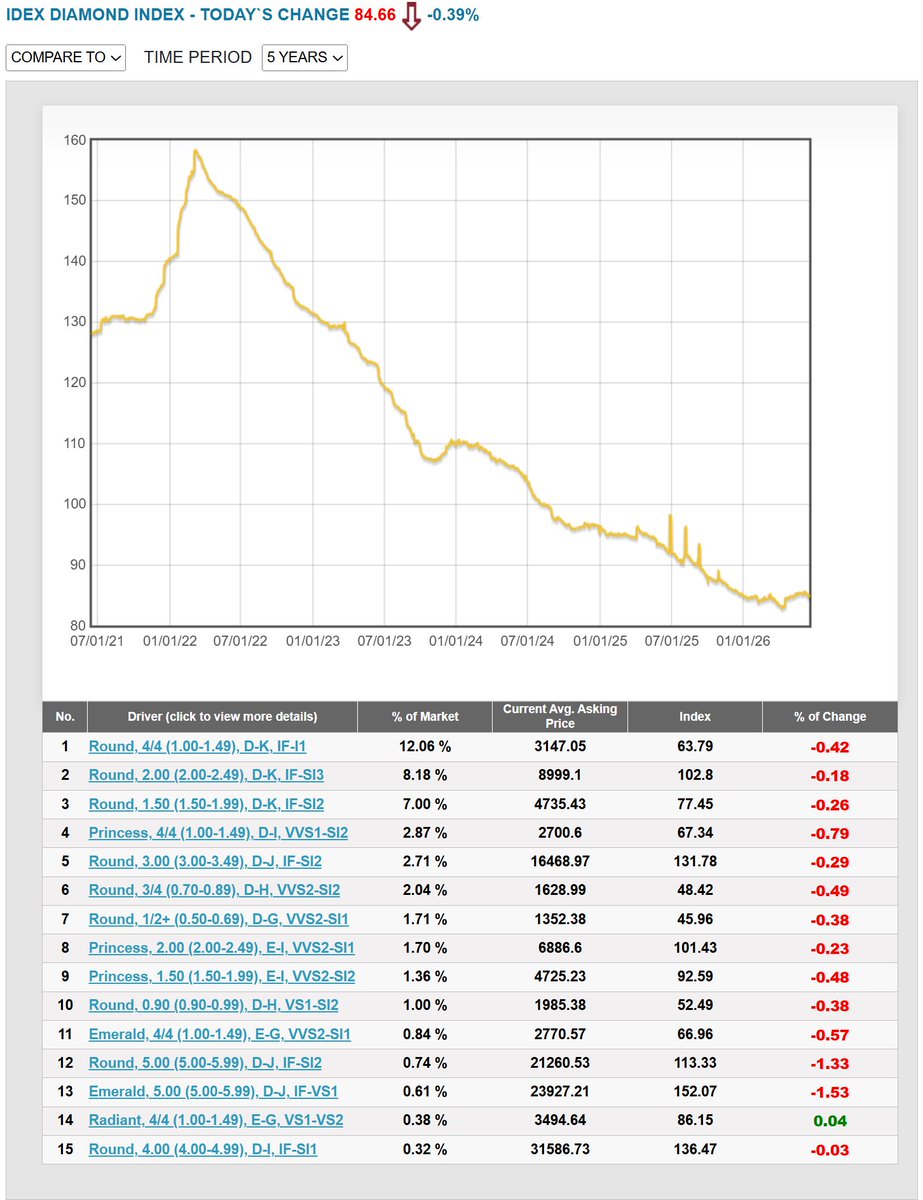Click the 160 y-axis label

[x=74, y=140]
